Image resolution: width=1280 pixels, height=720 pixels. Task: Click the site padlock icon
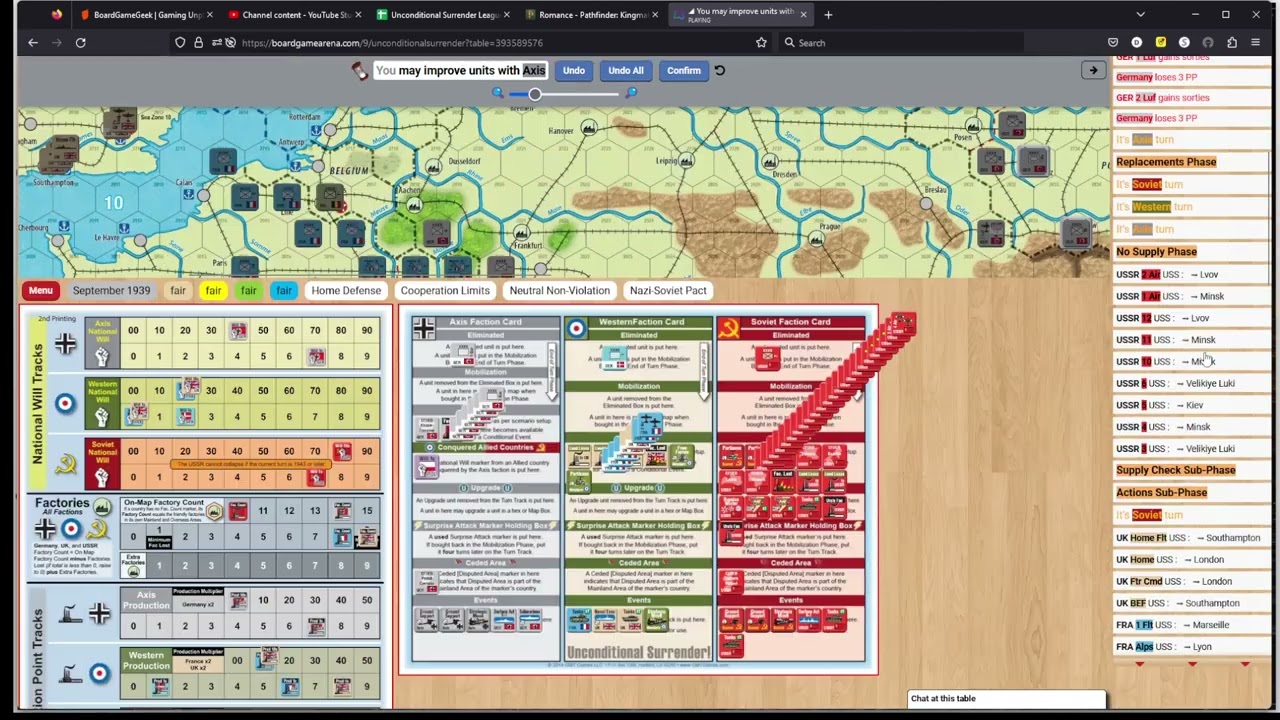tap(198, 43)
